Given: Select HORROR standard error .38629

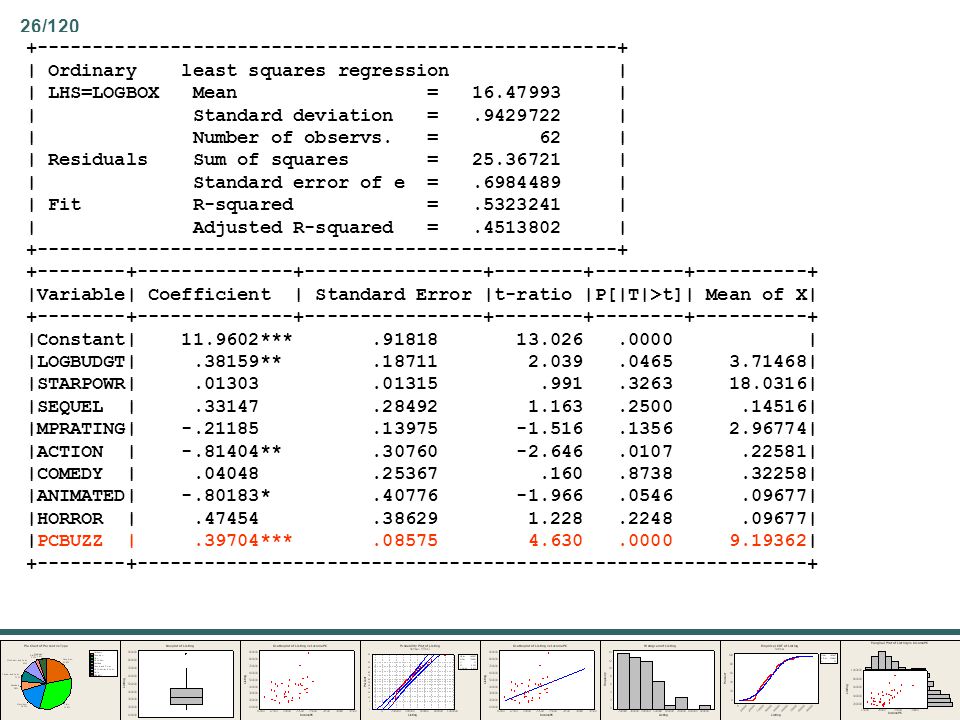Looking at the screenshot, I should 405,519.
